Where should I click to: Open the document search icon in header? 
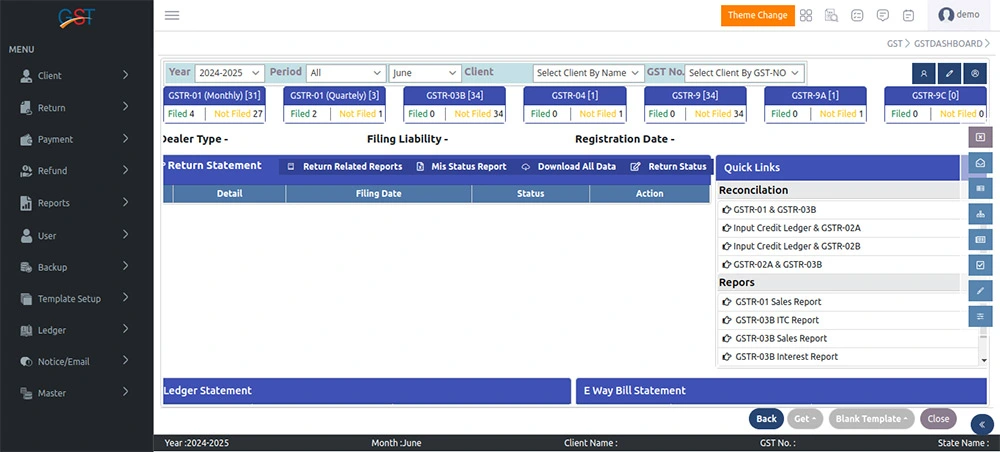click(831, 15)
